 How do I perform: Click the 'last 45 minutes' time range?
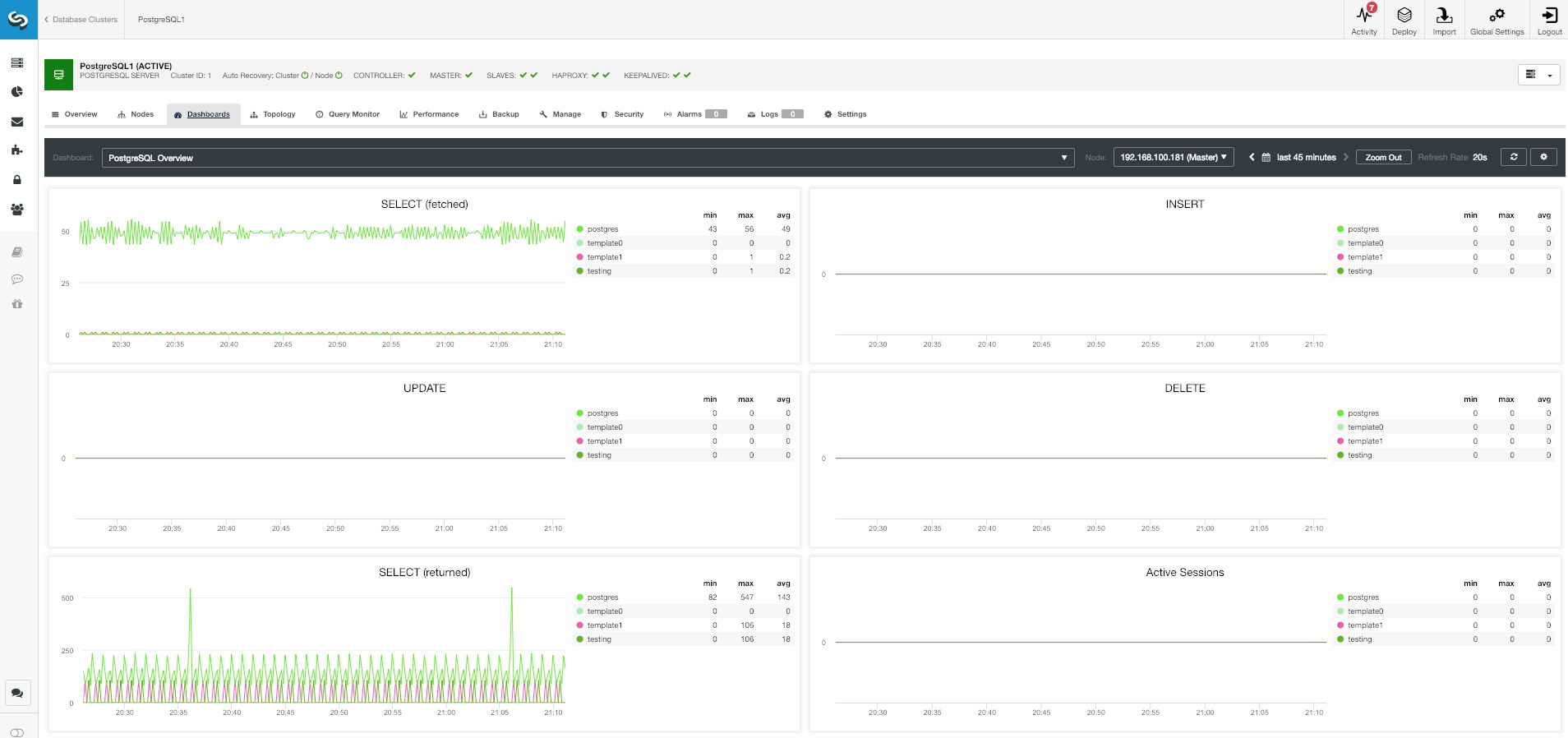(1306, 158)
